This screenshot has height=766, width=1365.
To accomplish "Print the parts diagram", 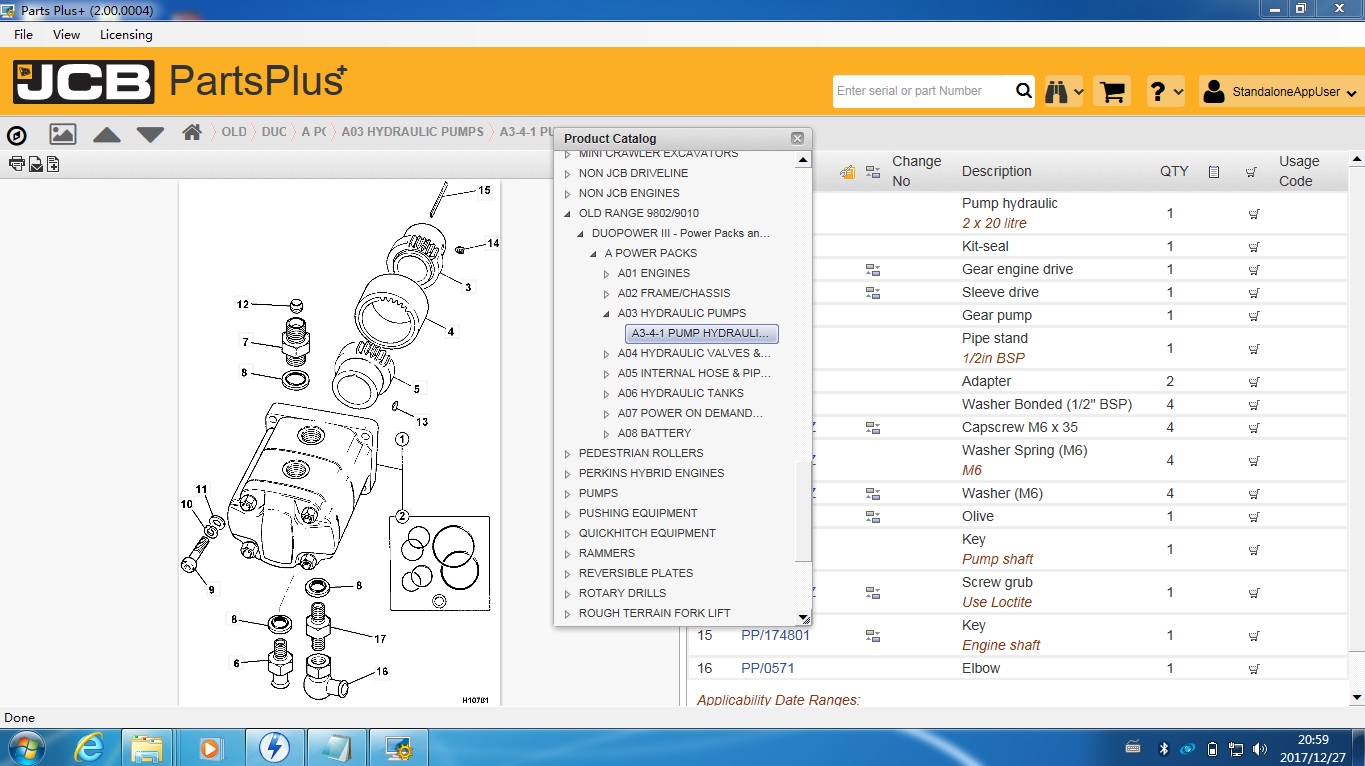I will 16,164.
